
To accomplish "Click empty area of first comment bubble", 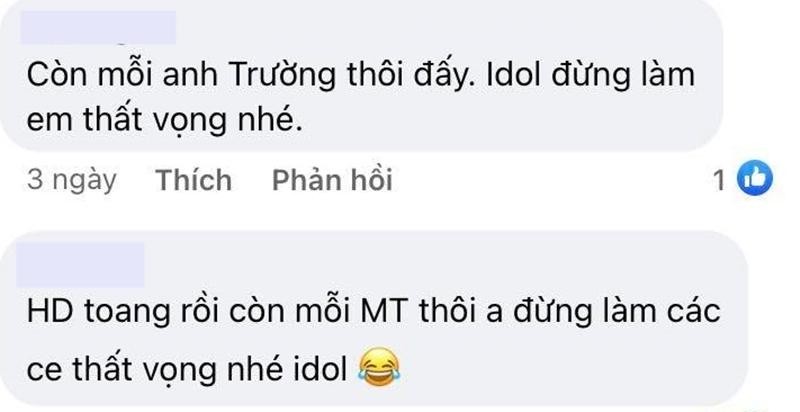I will [x=500, y=125].
